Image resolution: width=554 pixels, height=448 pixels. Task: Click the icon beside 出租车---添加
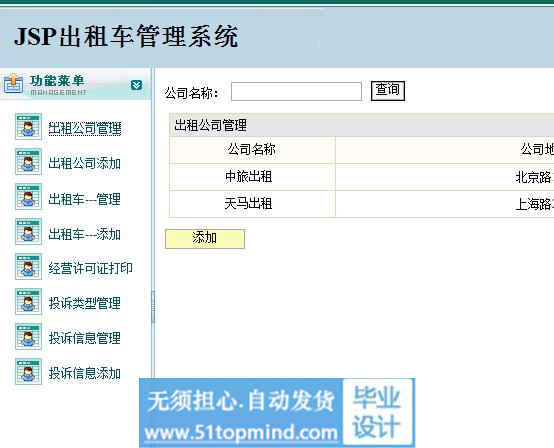(28, 232)
